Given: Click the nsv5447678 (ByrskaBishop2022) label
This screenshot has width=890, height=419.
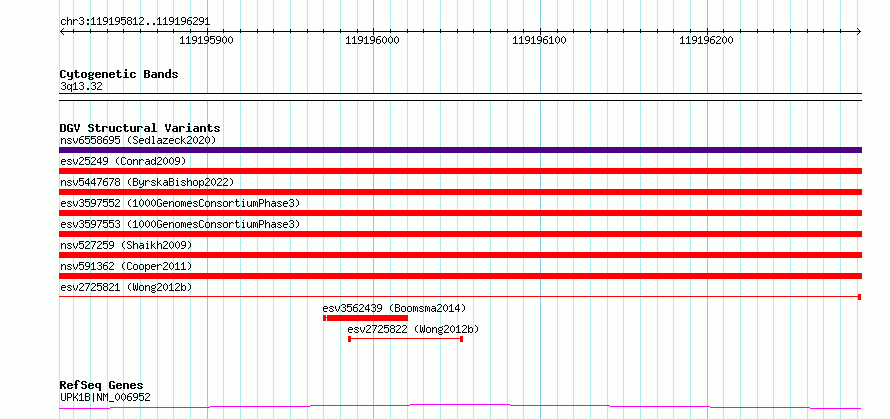Looking at the screenshot, I should coord(147,182).
